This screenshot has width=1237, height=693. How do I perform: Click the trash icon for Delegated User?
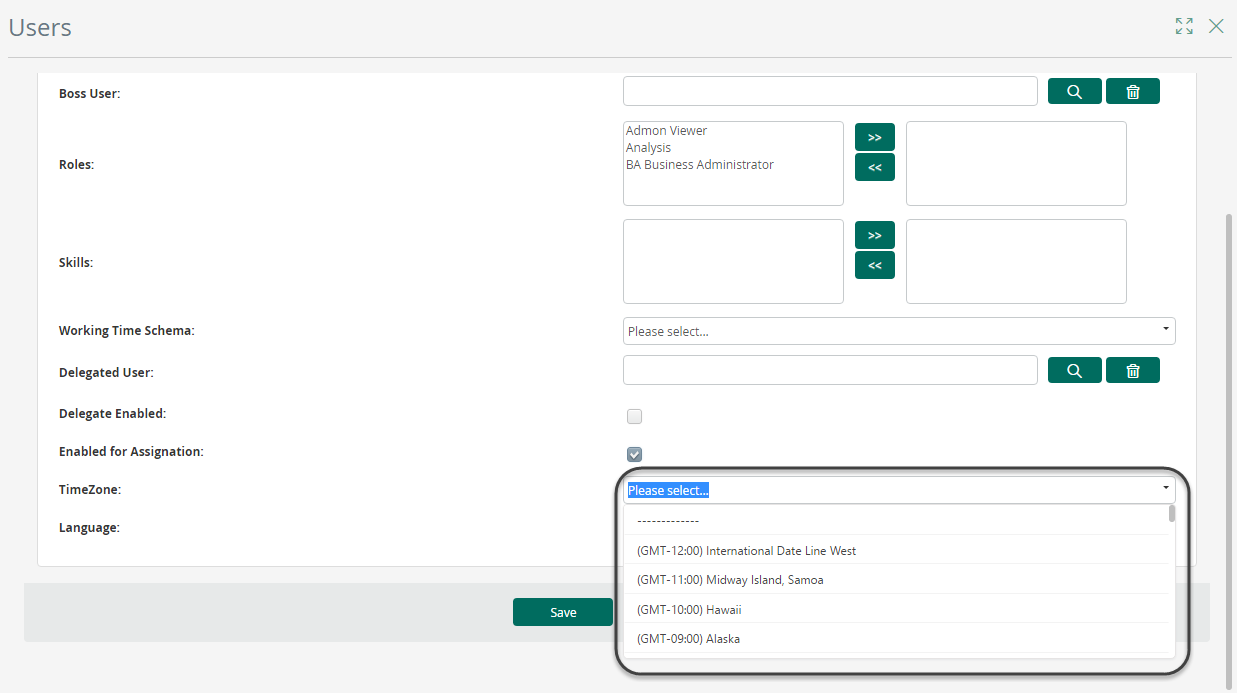[1132, 371]
